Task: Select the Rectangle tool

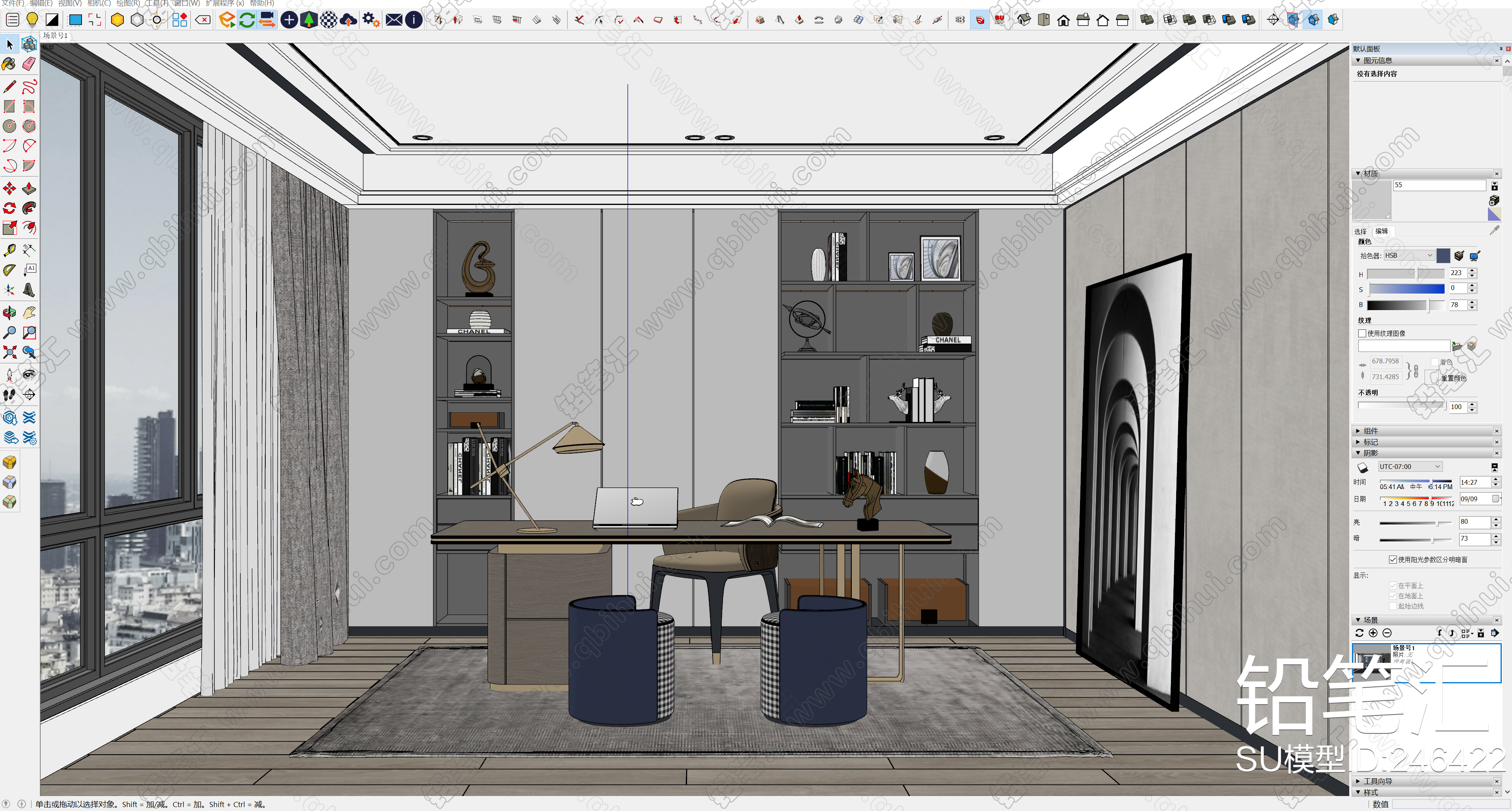Action: point(9,106)
